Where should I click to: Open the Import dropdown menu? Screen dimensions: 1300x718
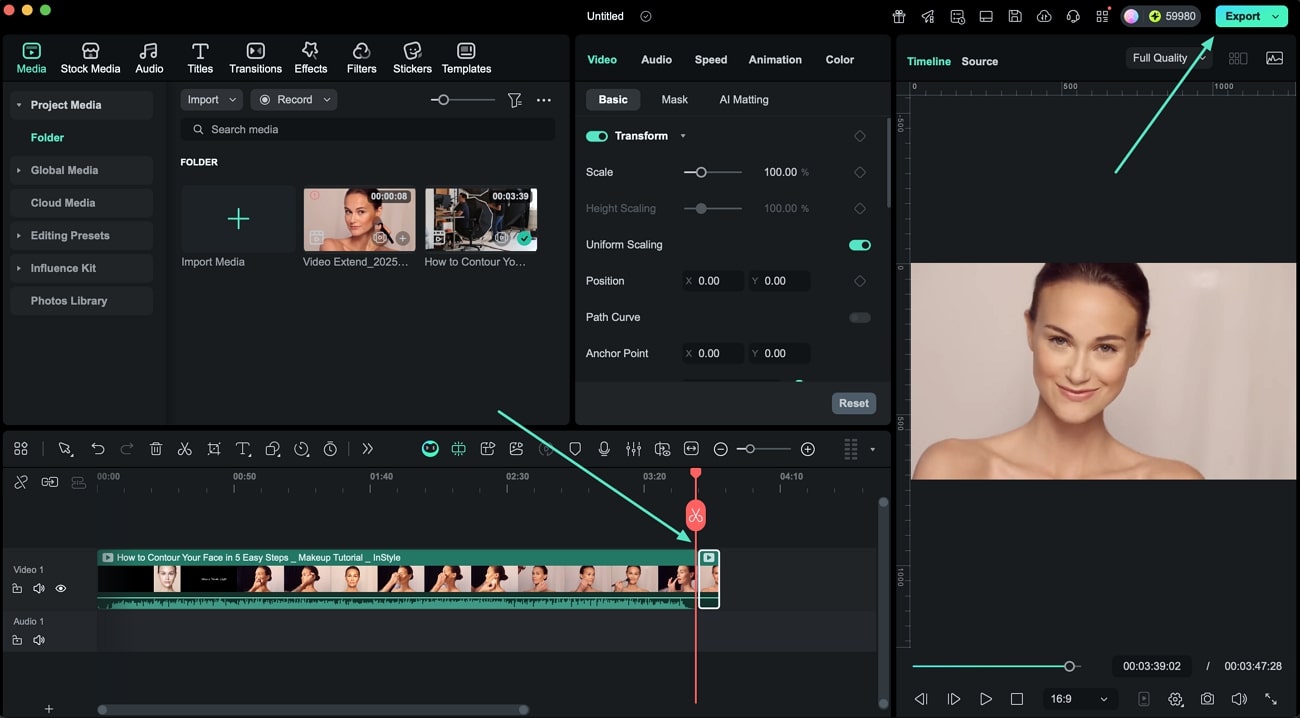pos(211,100)
